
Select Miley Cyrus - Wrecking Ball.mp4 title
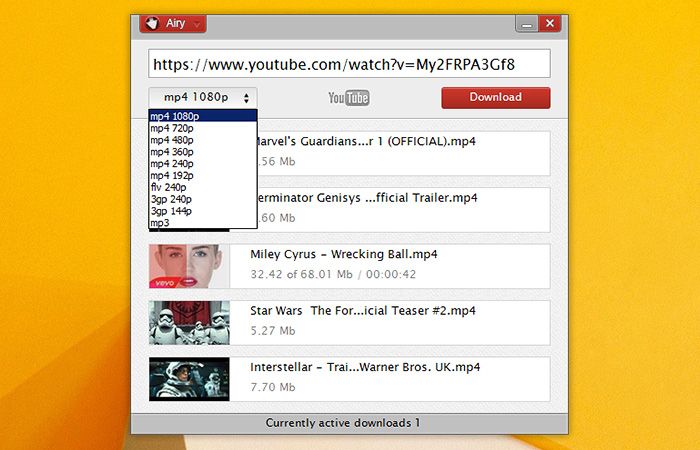coord(344,254)
